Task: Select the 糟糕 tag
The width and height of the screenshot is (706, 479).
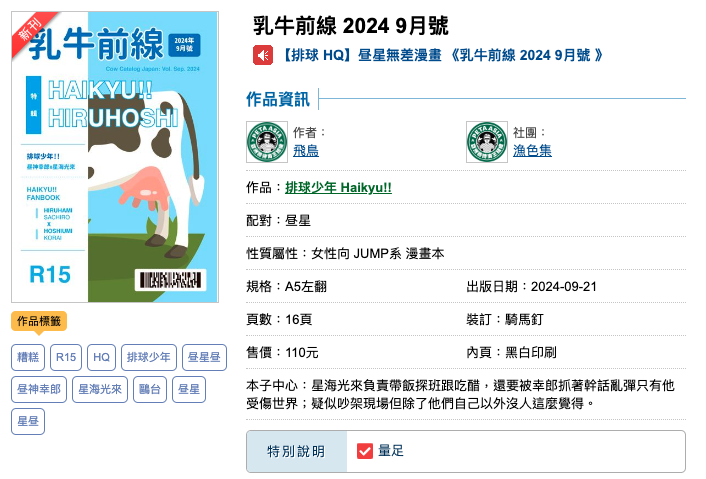Action: [28, 357]
